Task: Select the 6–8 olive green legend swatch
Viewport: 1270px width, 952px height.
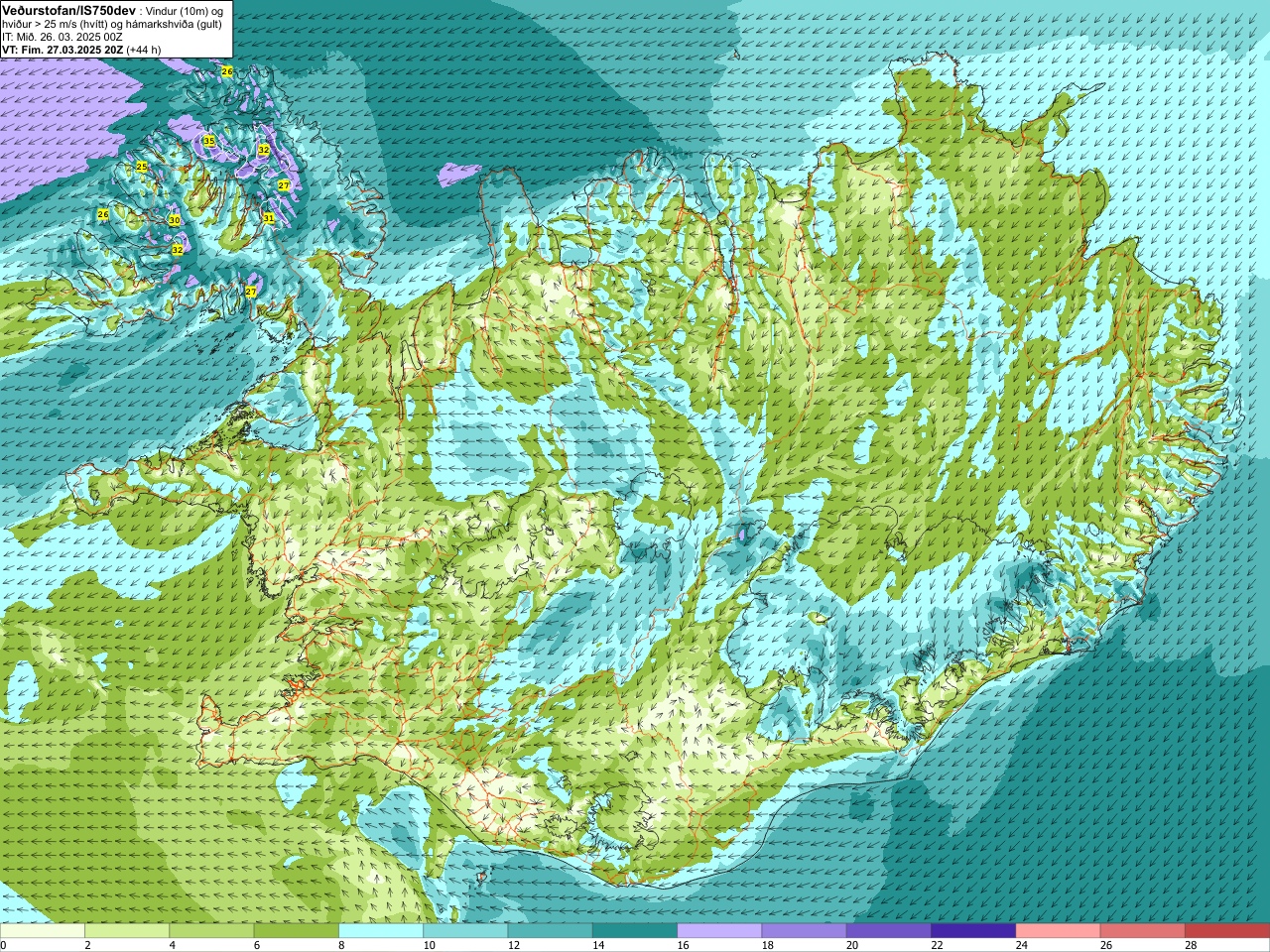Action: click(x=297, y=931)
